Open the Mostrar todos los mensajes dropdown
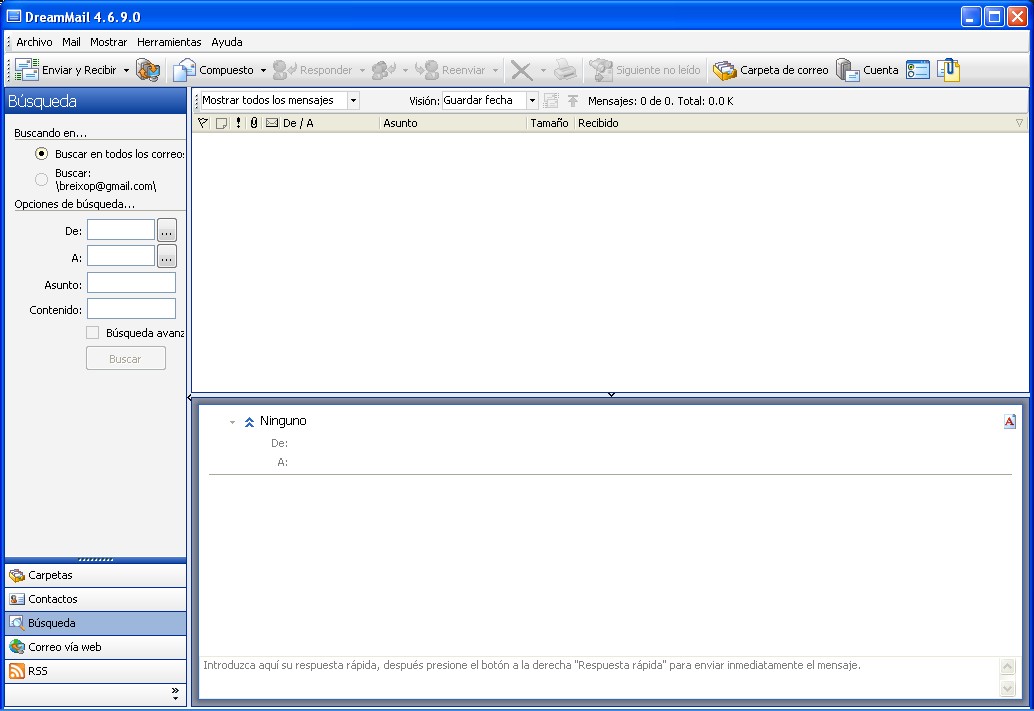Viewport: 1034px width, 711px height. tap(353, 100)
